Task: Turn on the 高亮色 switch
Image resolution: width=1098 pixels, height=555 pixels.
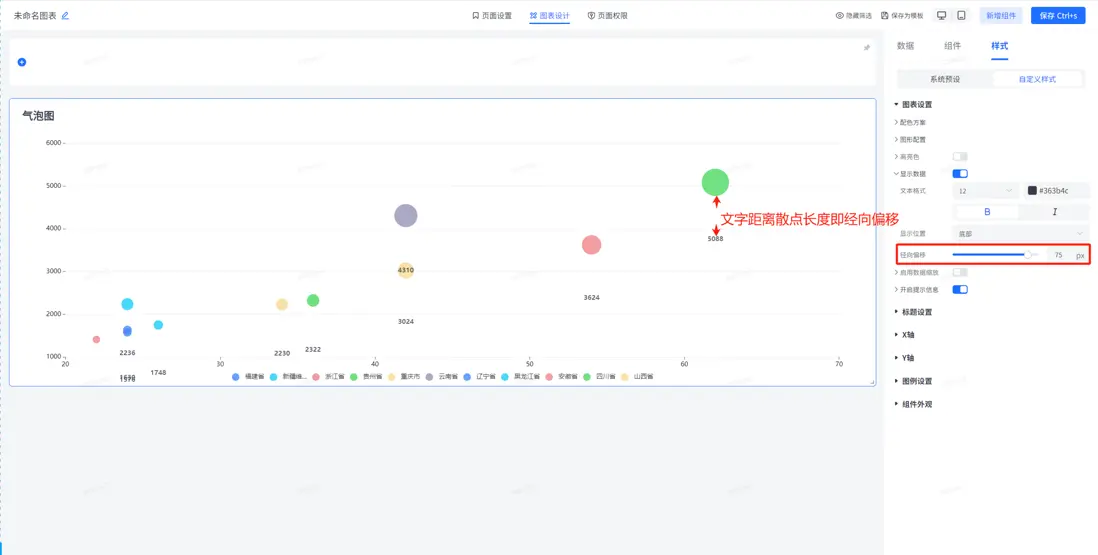Action: [x=960, y=157]
